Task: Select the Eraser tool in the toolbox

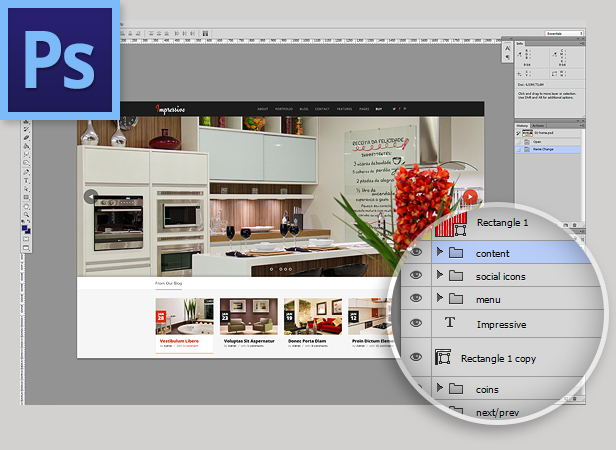Action: tap(26, 138)
